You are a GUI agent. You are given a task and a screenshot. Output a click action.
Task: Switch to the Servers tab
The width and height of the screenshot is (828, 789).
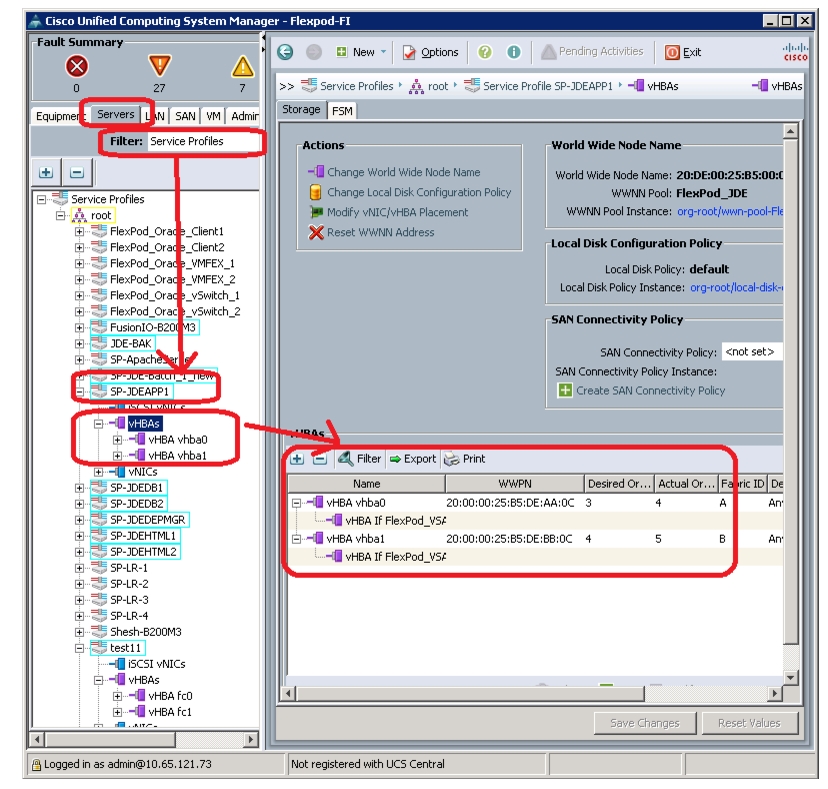point(116,114)
